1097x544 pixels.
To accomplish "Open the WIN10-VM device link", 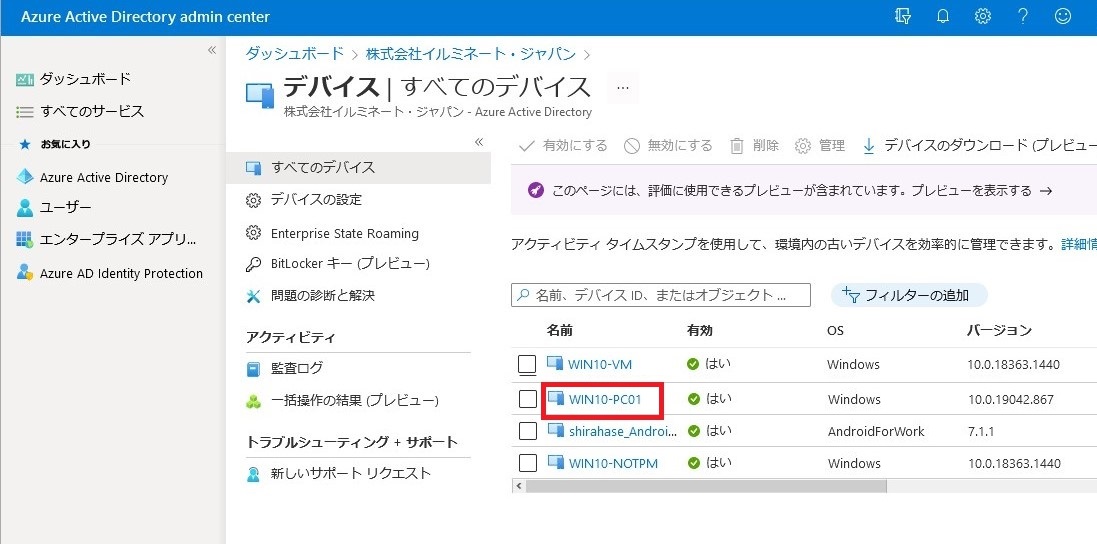I will (x=600, y=364).
